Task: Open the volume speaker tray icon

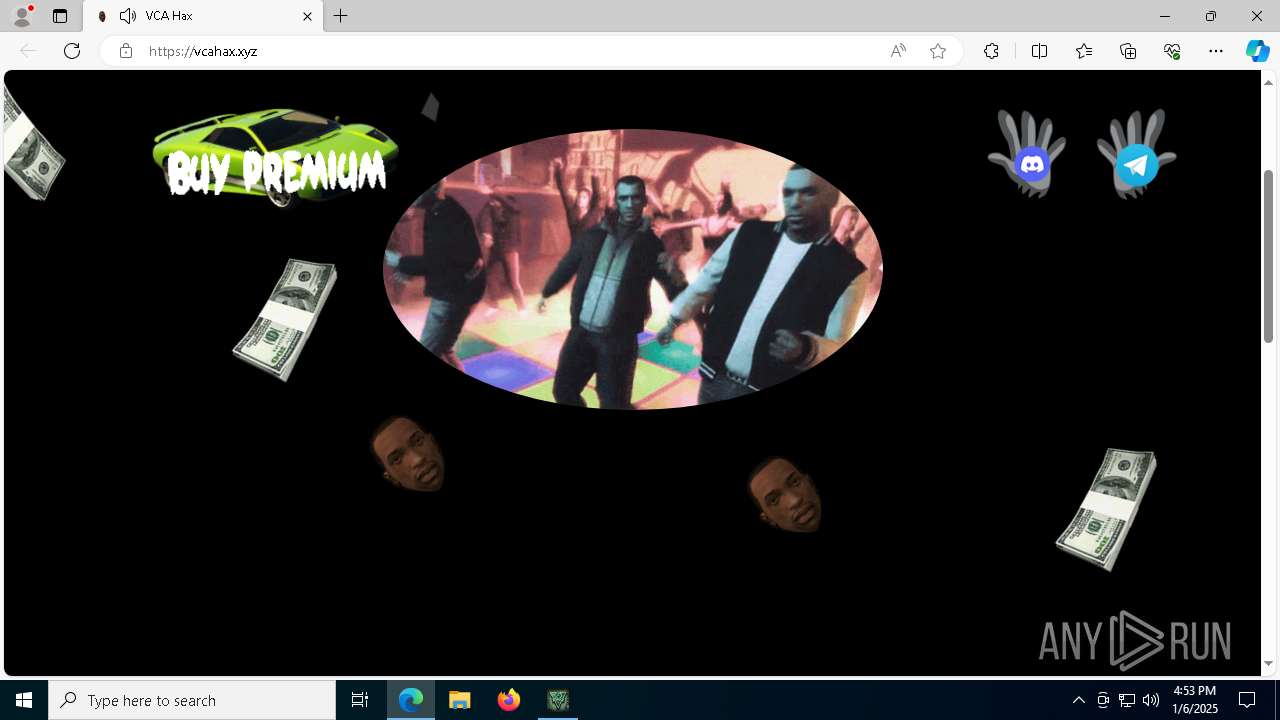Action: pyautogui.click(x=1151, y=700)
